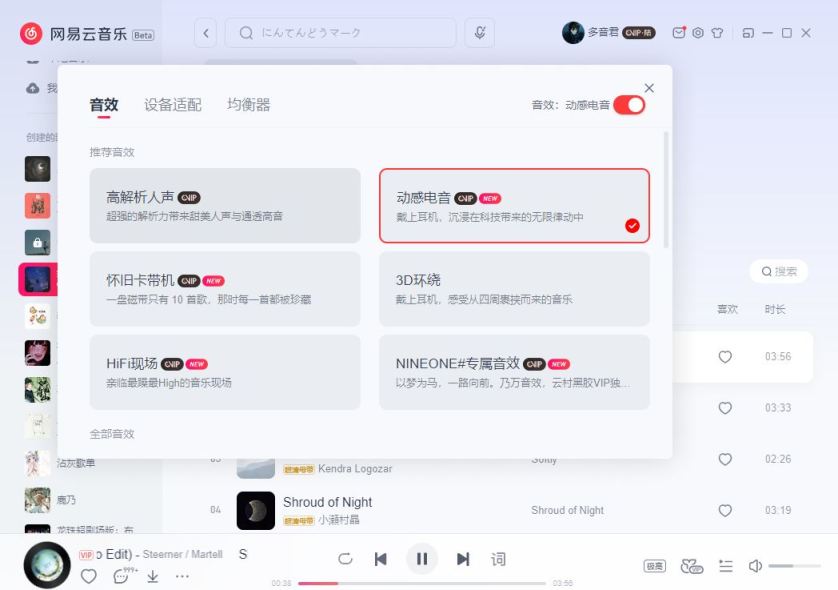The image size is (838, 590).
Task: Select the 音效 tab
Action: 104,105
